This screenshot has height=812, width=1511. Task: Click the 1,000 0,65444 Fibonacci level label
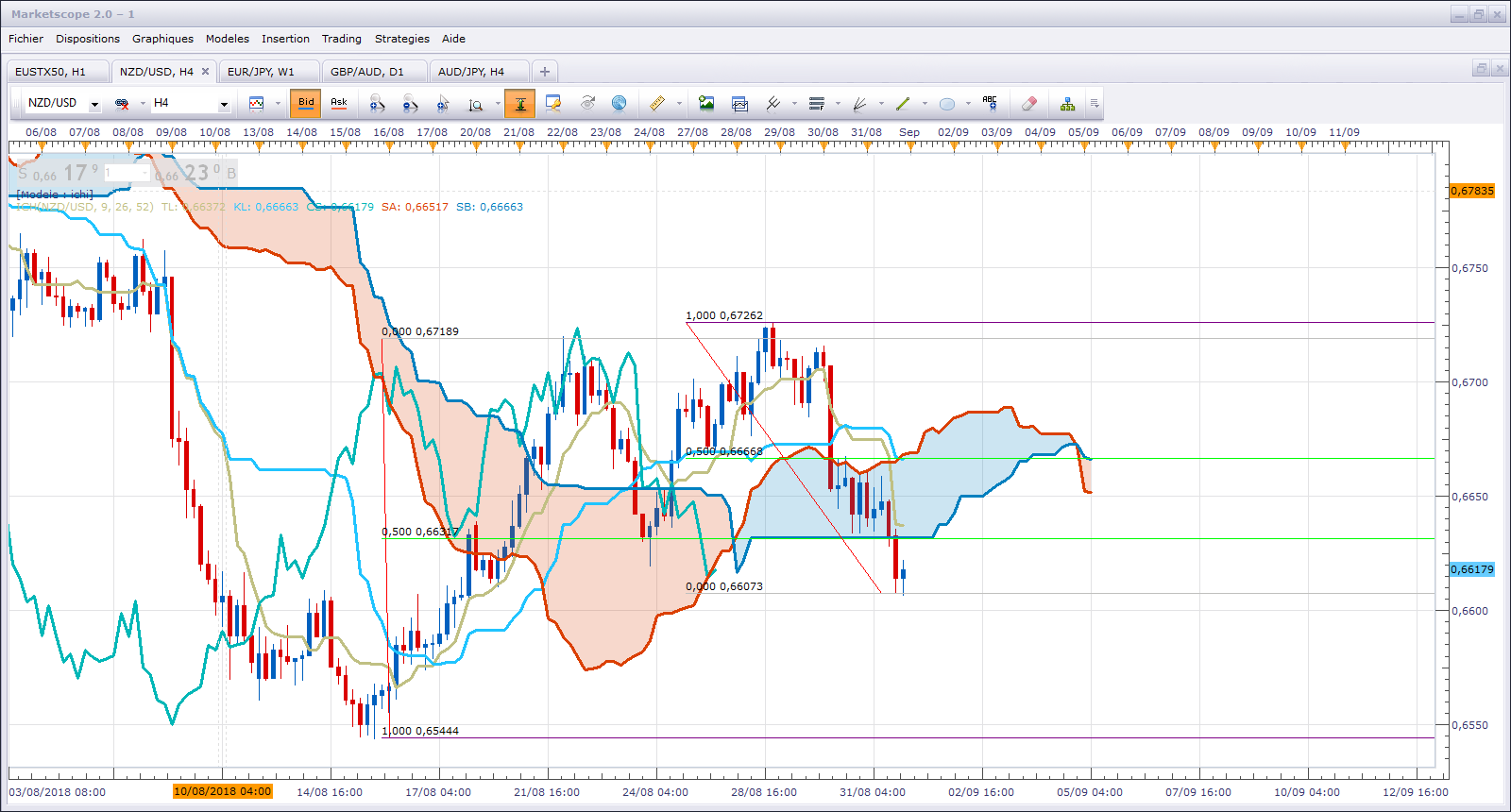pos(420,731)
